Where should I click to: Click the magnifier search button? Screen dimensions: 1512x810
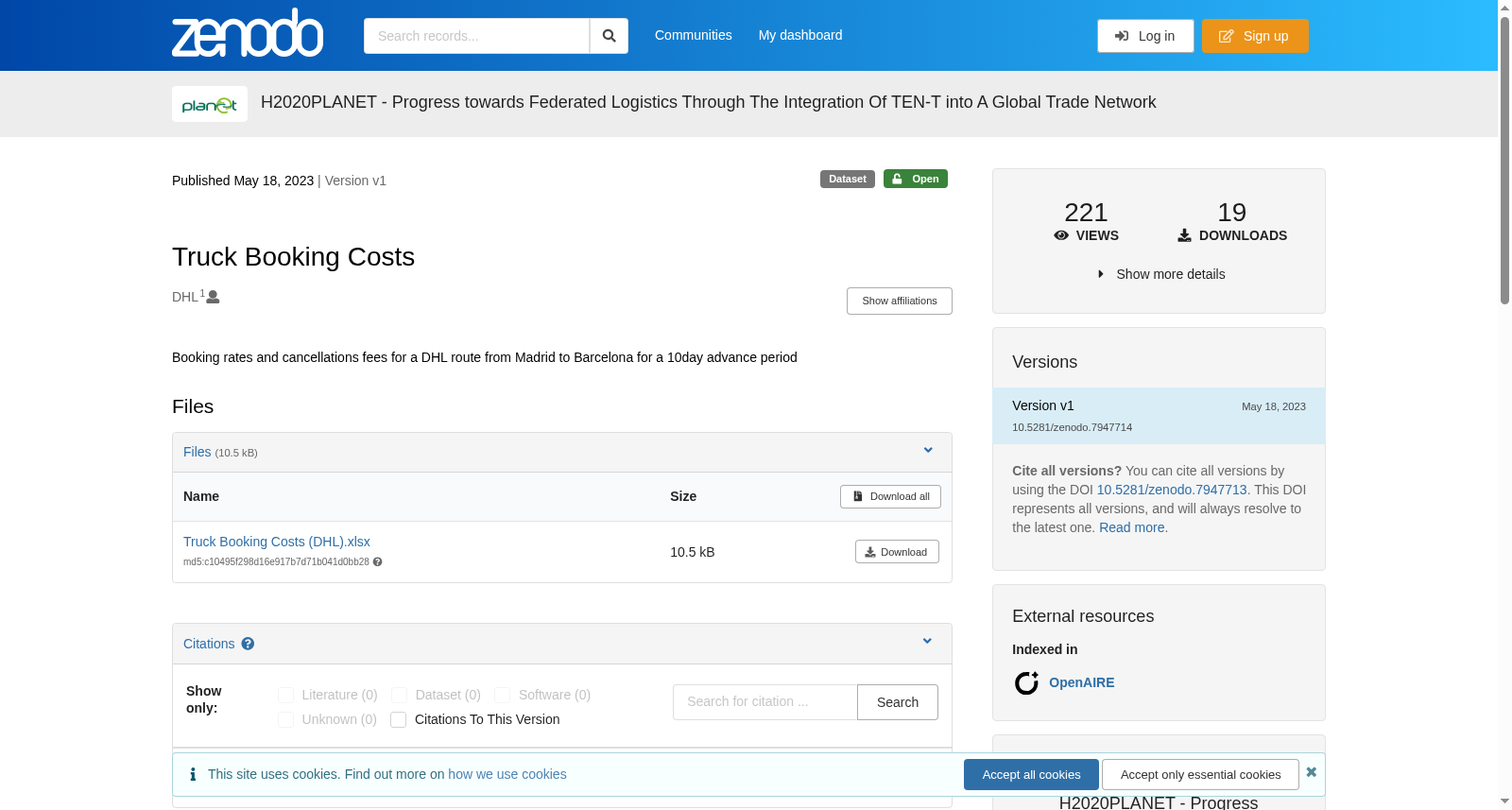point(610,36)
